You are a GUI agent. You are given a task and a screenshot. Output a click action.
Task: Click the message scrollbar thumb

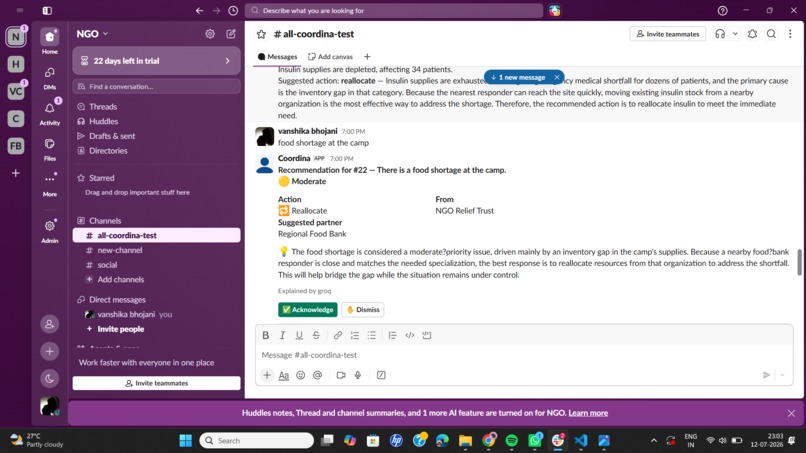tap(799, 262)
